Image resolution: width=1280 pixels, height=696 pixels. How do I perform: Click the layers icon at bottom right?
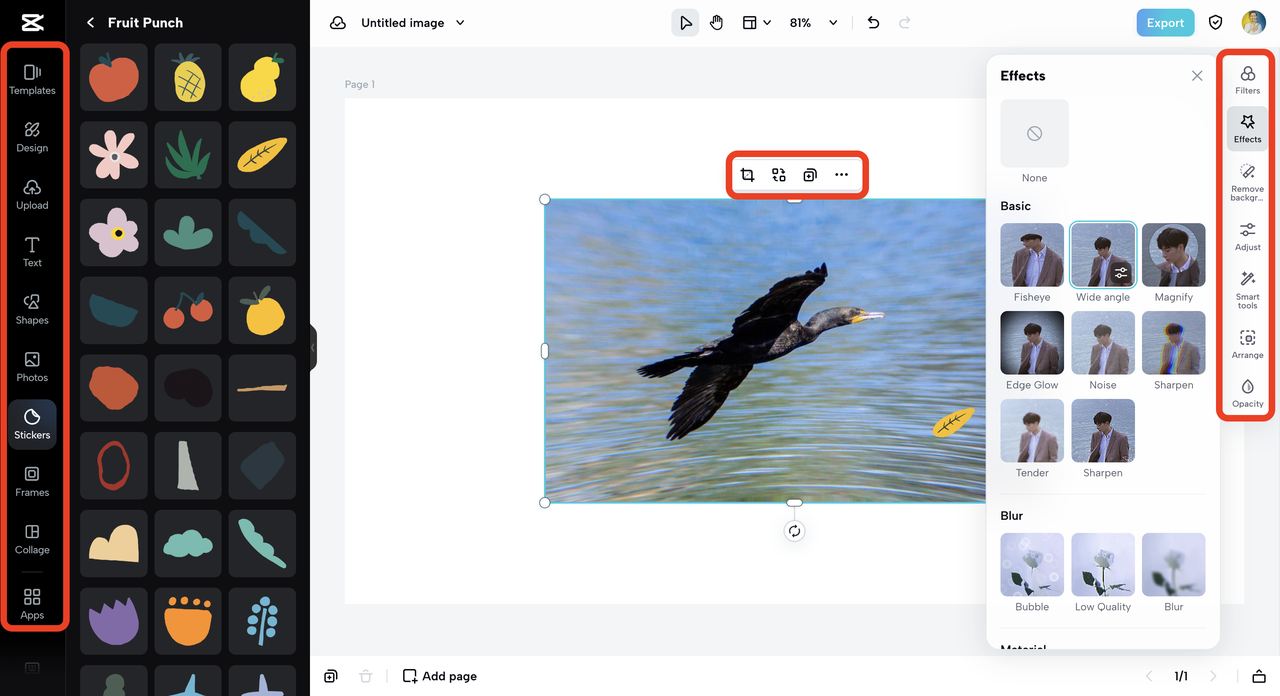(1260, 676)
